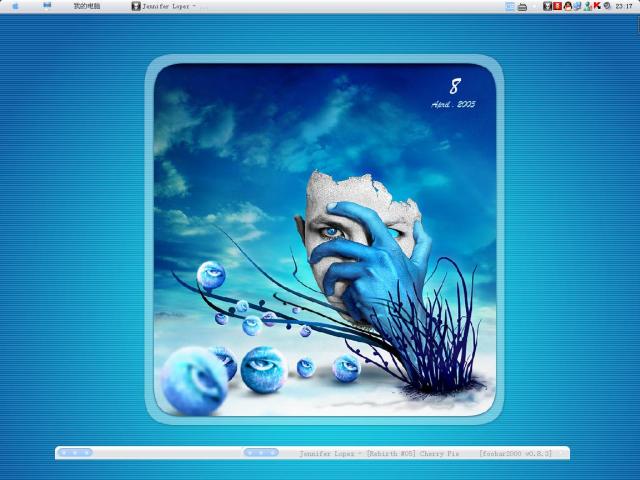Screen dimensions: 640x480
Task: Click the blue network icon in top bar
Action: pos(47,6)
